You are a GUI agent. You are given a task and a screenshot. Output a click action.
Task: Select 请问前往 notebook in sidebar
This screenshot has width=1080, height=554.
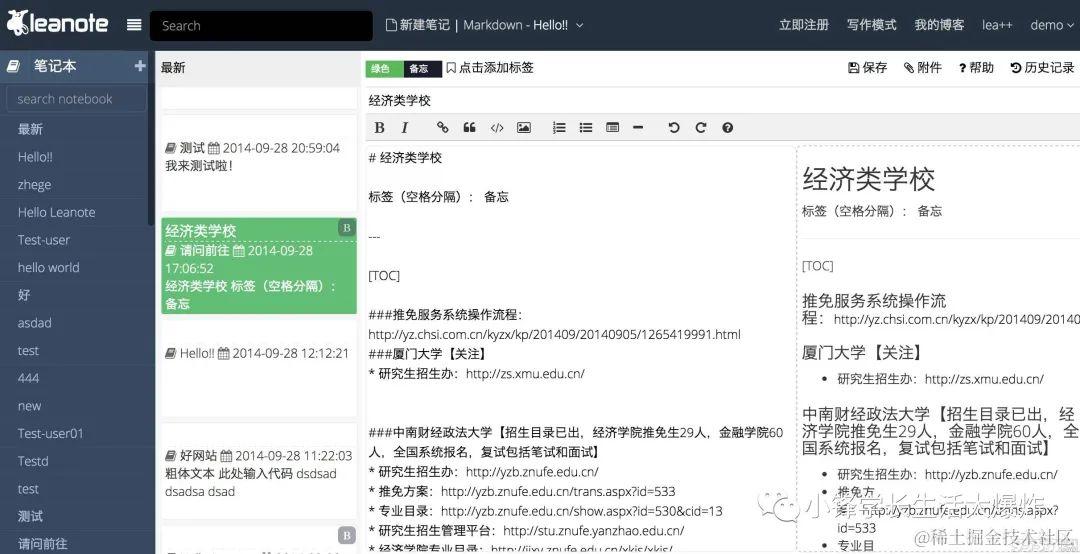tap(43, 544)
